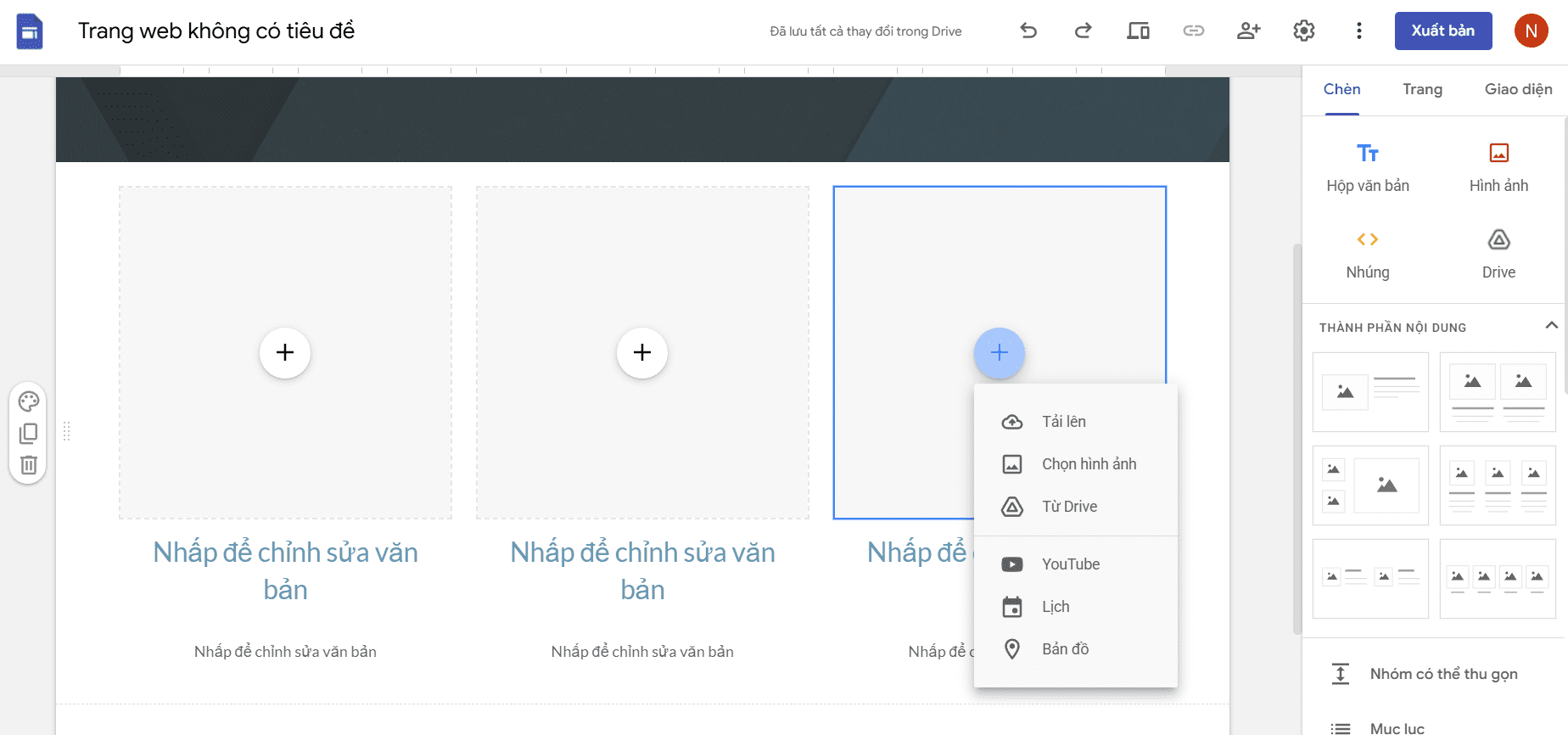Screen dimensions: 1568x735
Task: Choose layout with one image and text
Action: click(1370, 392)
